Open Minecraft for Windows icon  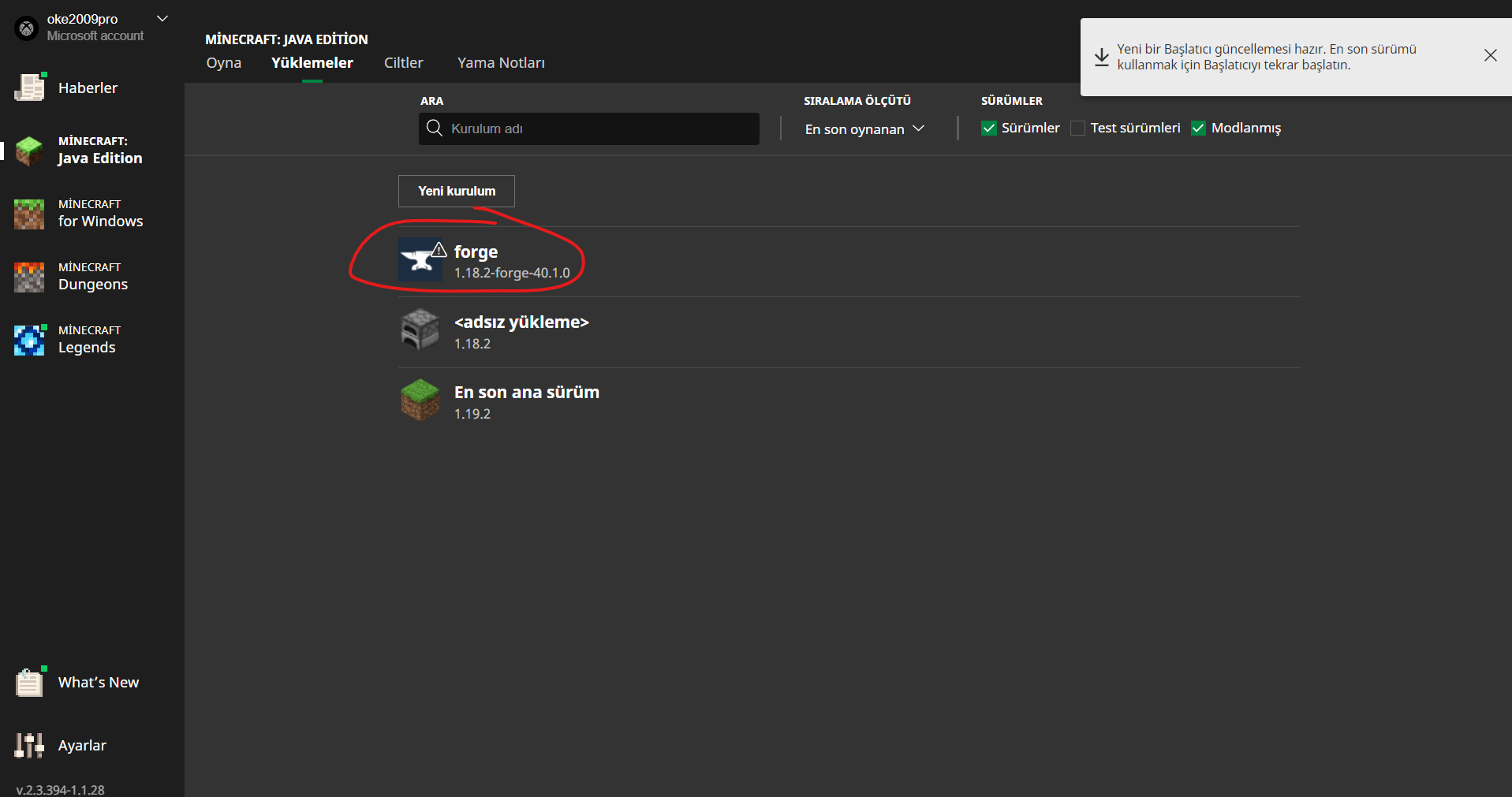tap(29, 214)
